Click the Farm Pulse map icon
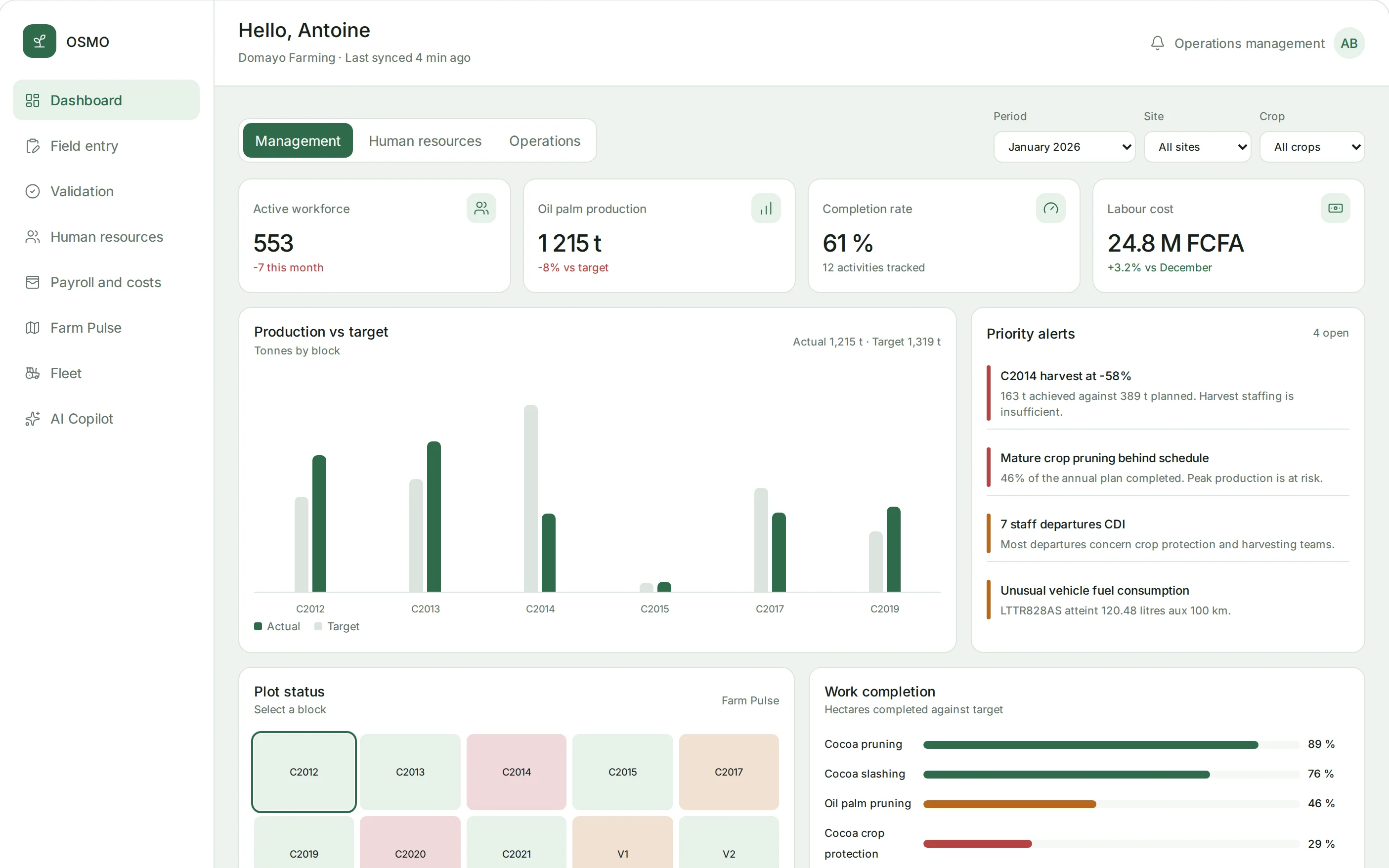 point(33,328)
